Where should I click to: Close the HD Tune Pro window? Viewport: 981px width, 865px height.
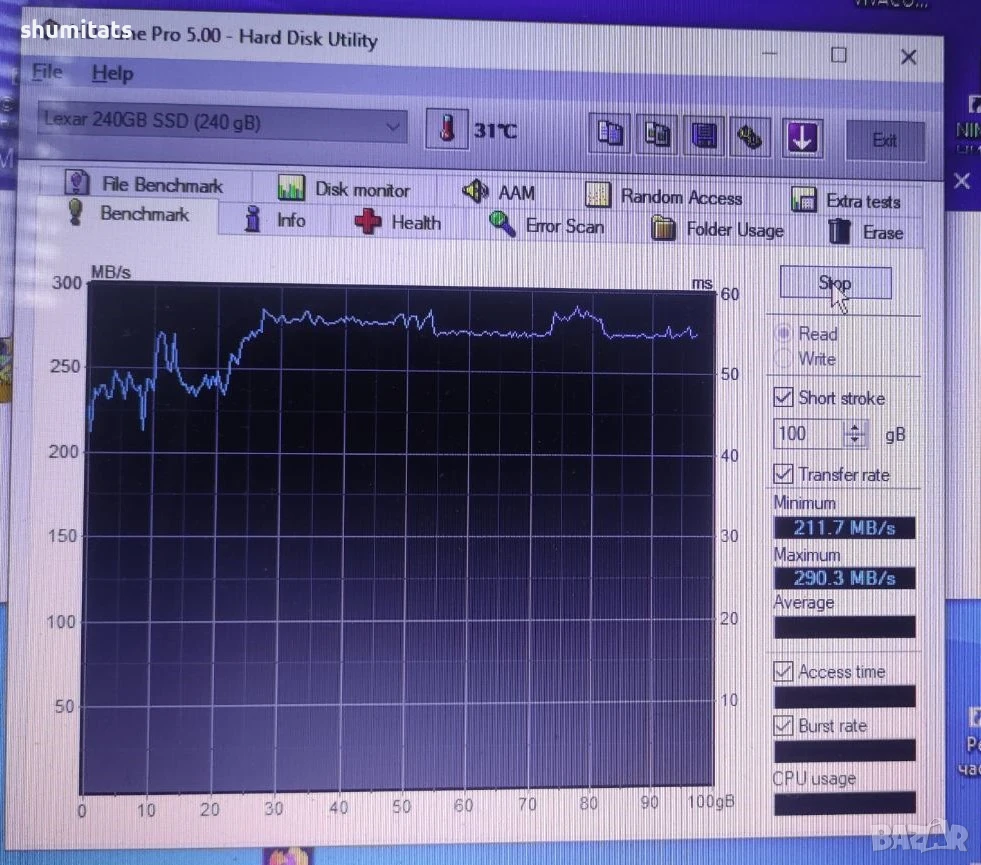point(908,57)
